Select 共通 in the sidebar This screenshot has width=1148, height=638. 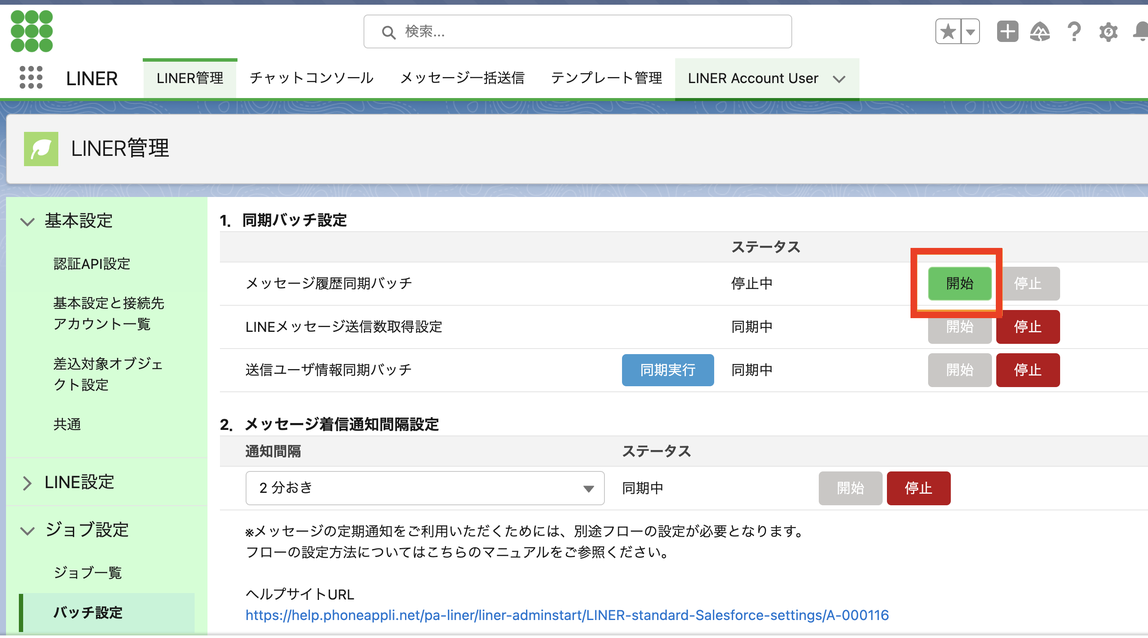pos(67,424)
